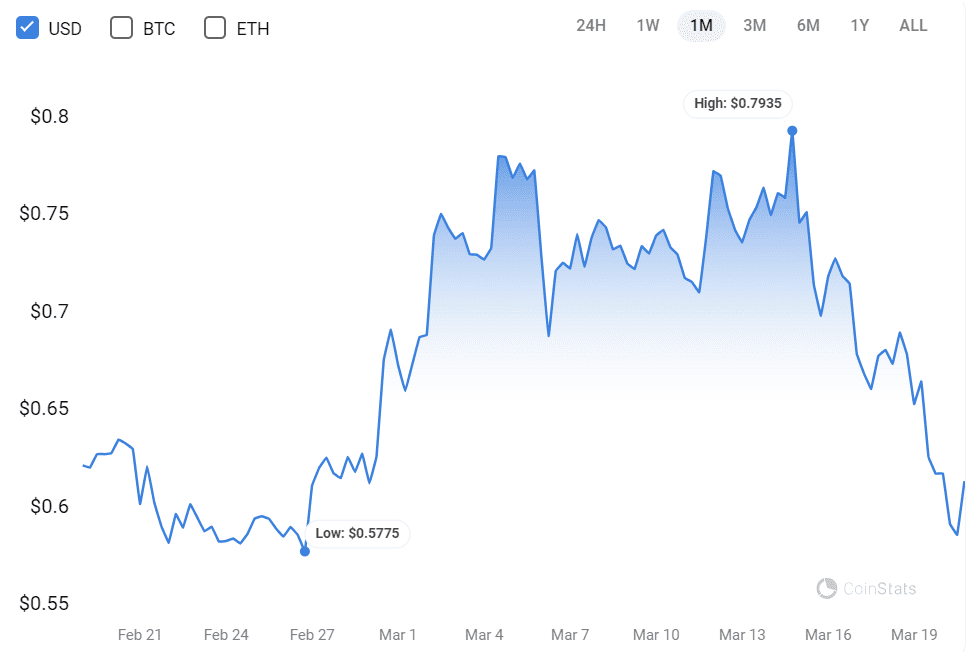Uncheck the USD currency checkbox
The width and height of the screenshot is (968, 654).
[x=28, y=28]
